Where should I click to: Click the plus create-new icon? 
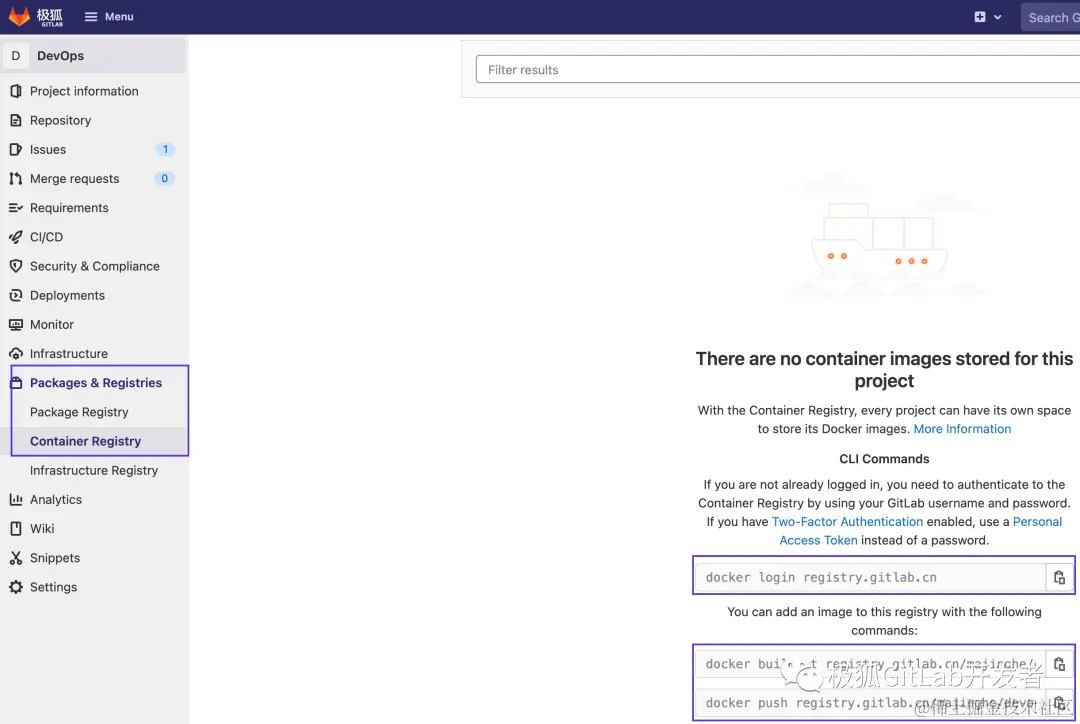[x=979, y=17]
